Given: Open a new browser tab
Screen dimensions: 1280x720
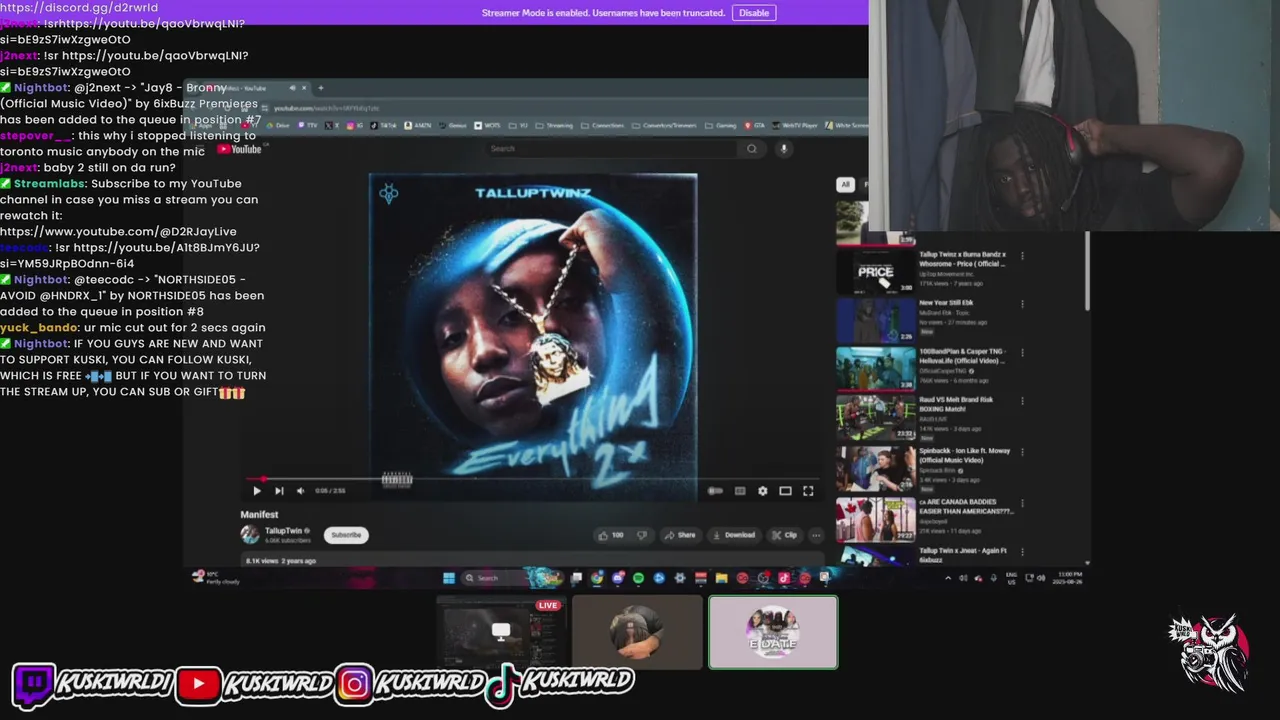Looking at the screenshot, I should pyautogui.click(x=320, y=88).
